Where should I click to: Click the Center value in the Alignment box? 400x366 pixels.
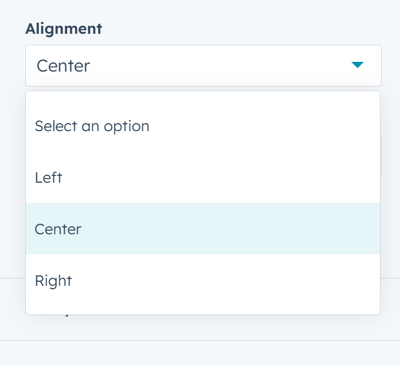[63, 66]
